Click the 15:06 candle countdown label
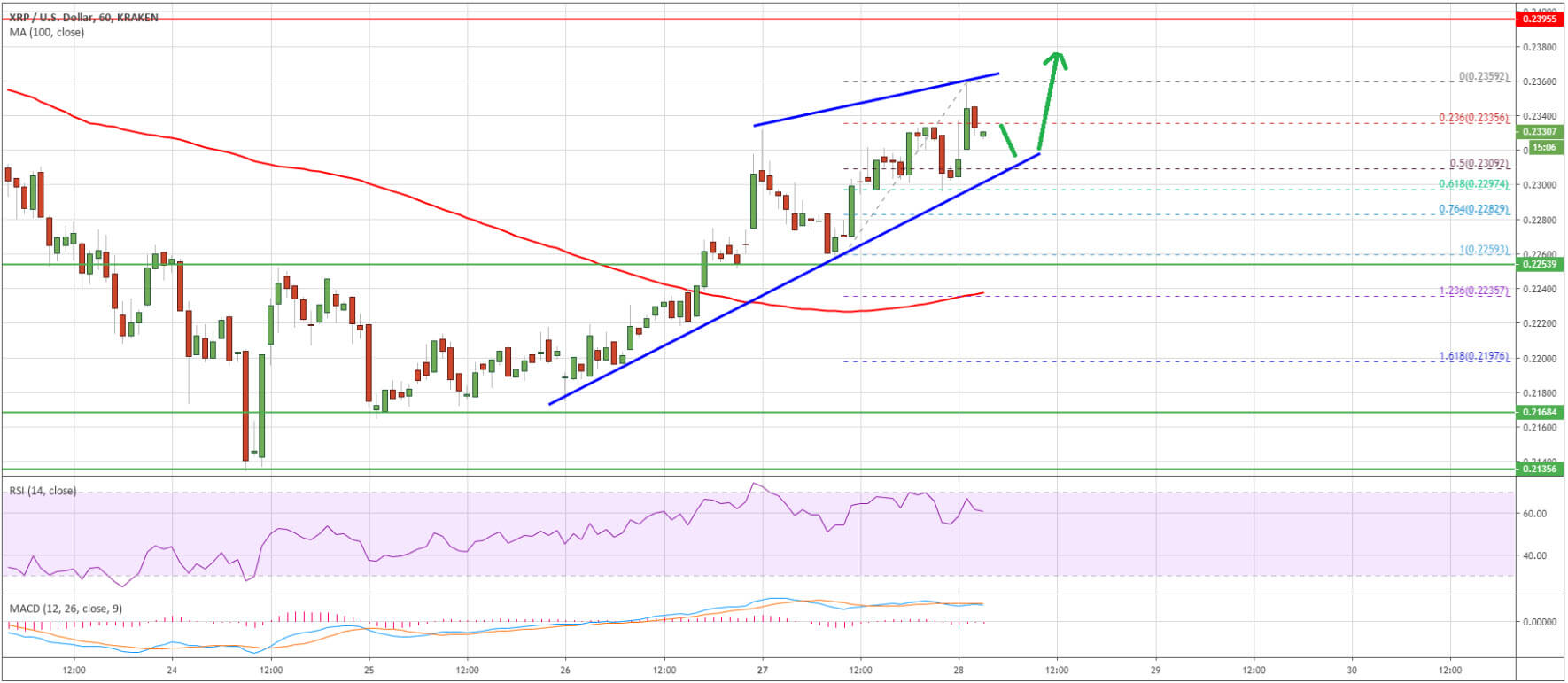 [1544, 147]
